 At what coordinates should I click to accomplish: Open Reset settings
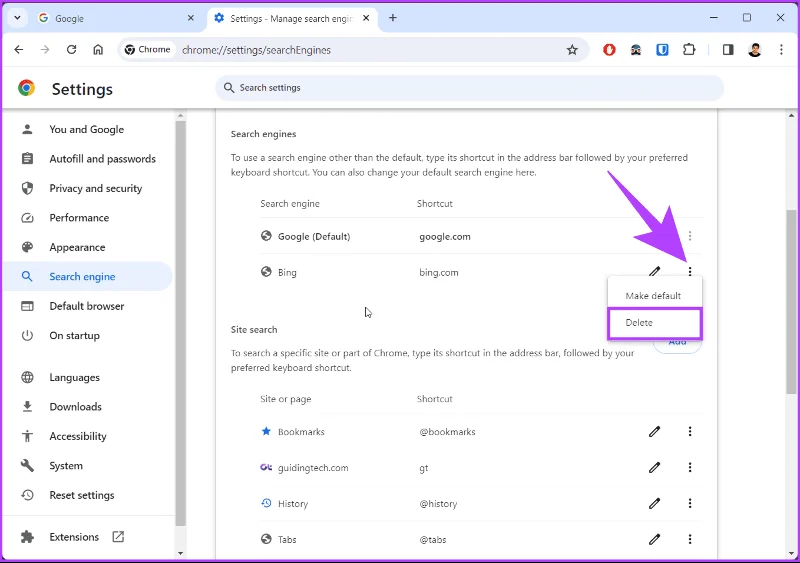pos(87,495)
